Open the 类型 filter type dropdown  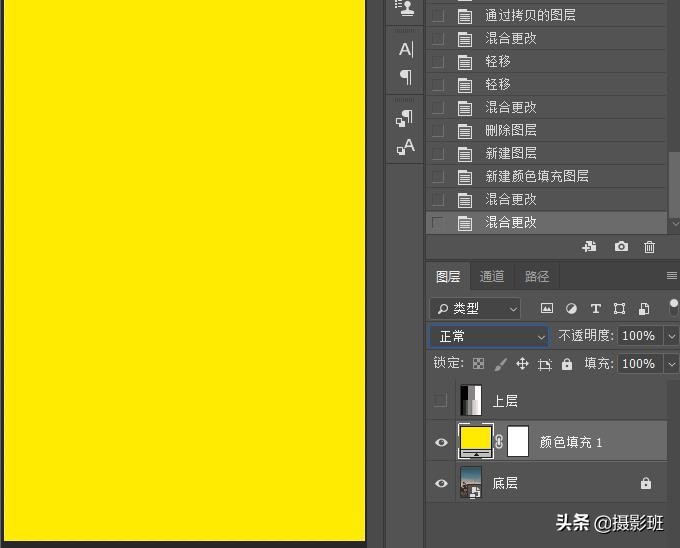(475, 309)
